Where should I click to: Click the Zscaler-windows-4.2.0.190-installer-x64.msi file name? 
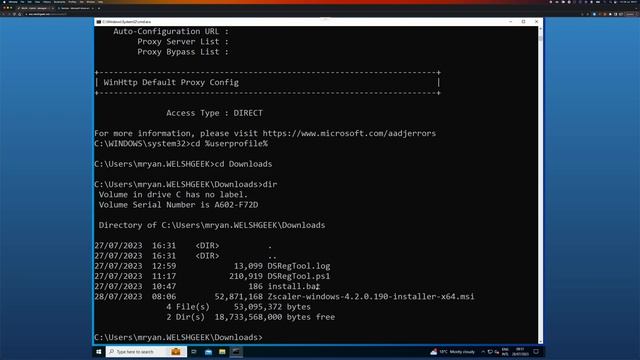pyautogui.click(x=371, y=297)
